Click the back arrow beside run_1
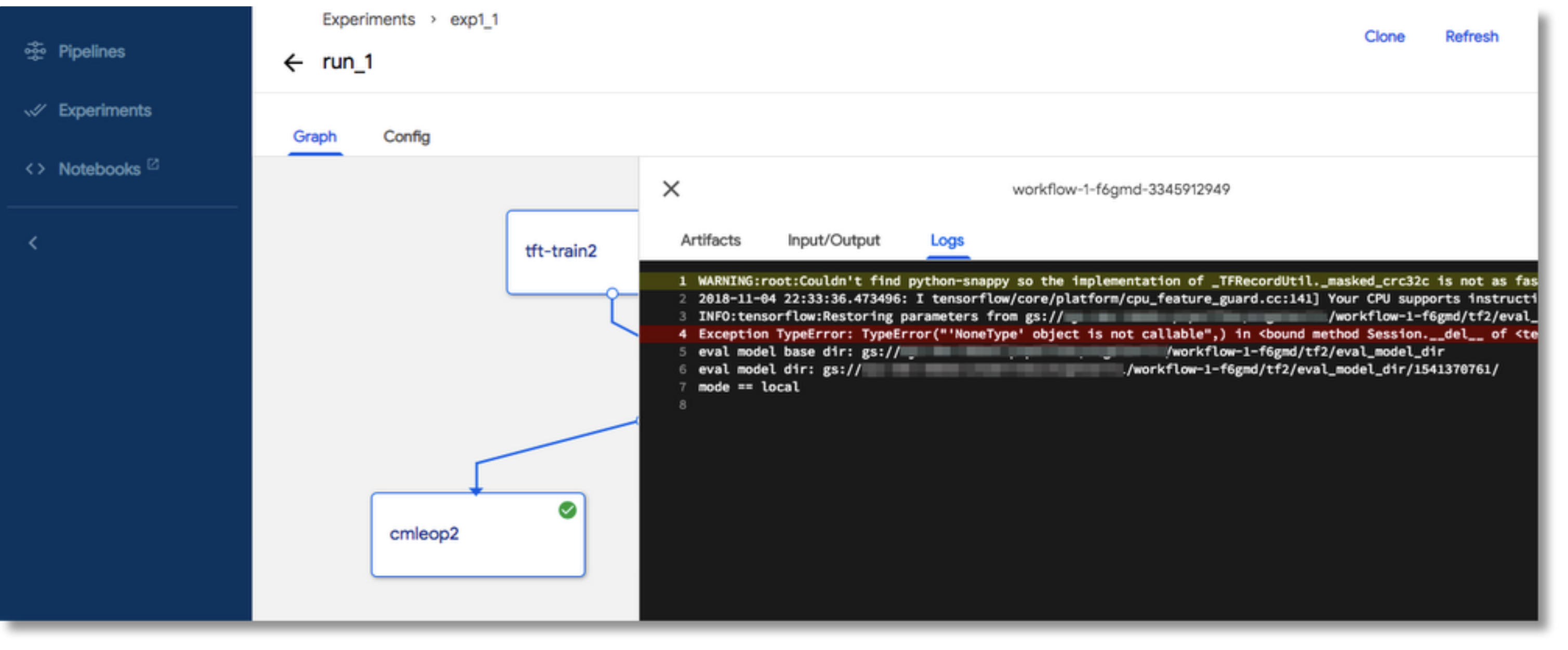1568x650 pixels. coord(294,63)
